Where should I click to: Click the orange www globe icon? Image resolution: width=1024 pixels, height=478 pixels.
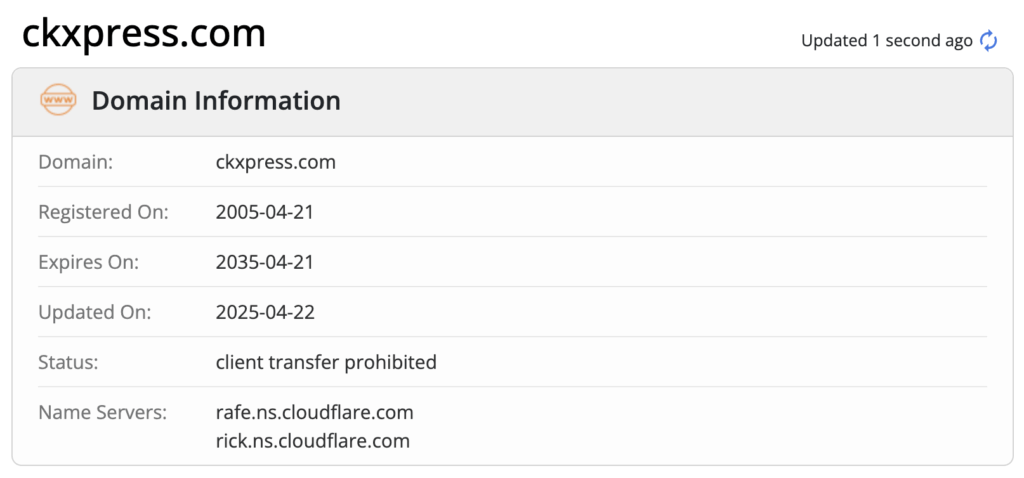(58, 100)
